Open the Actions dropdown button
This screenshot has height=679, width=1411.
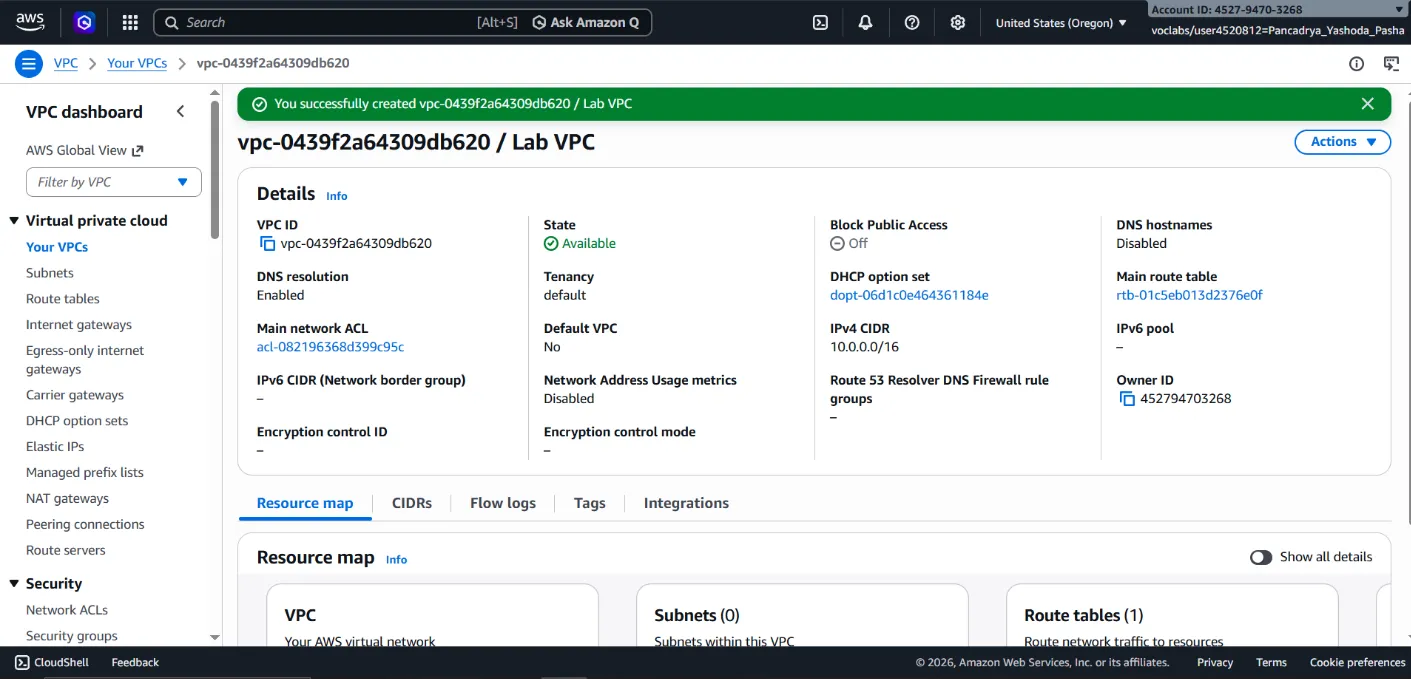tap(1342, 142)
